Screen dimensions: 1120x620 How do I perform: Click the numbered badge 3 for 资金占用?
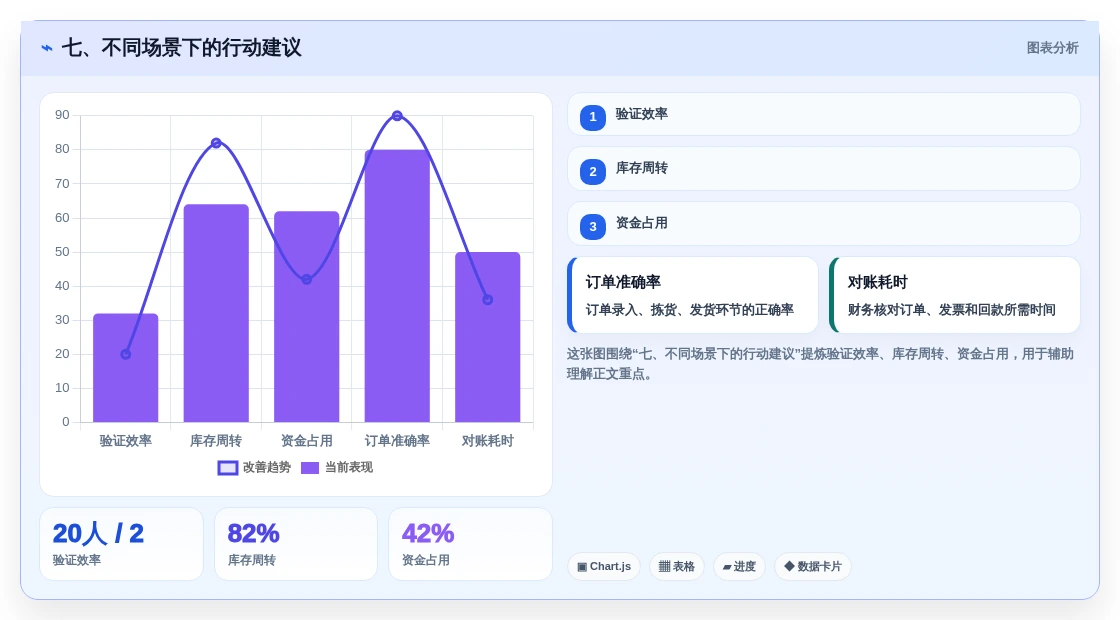(593, 226)
